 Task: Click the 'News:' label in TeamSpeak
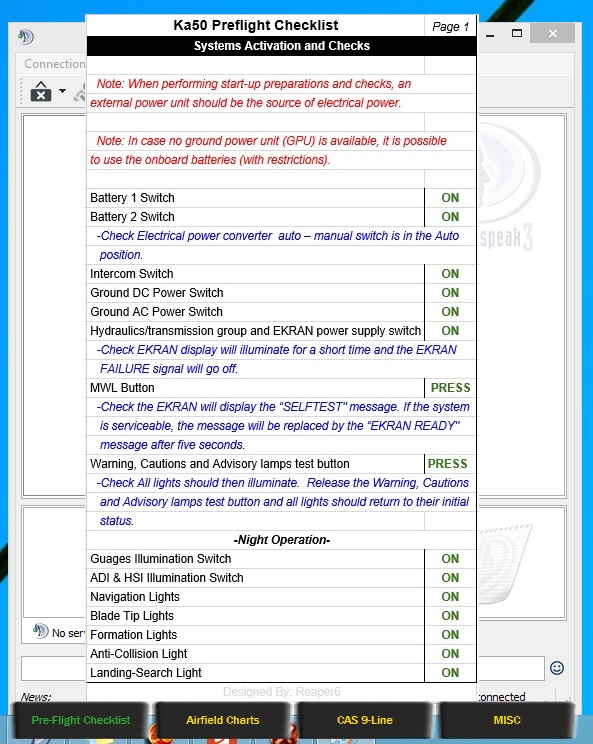[36, 697]
